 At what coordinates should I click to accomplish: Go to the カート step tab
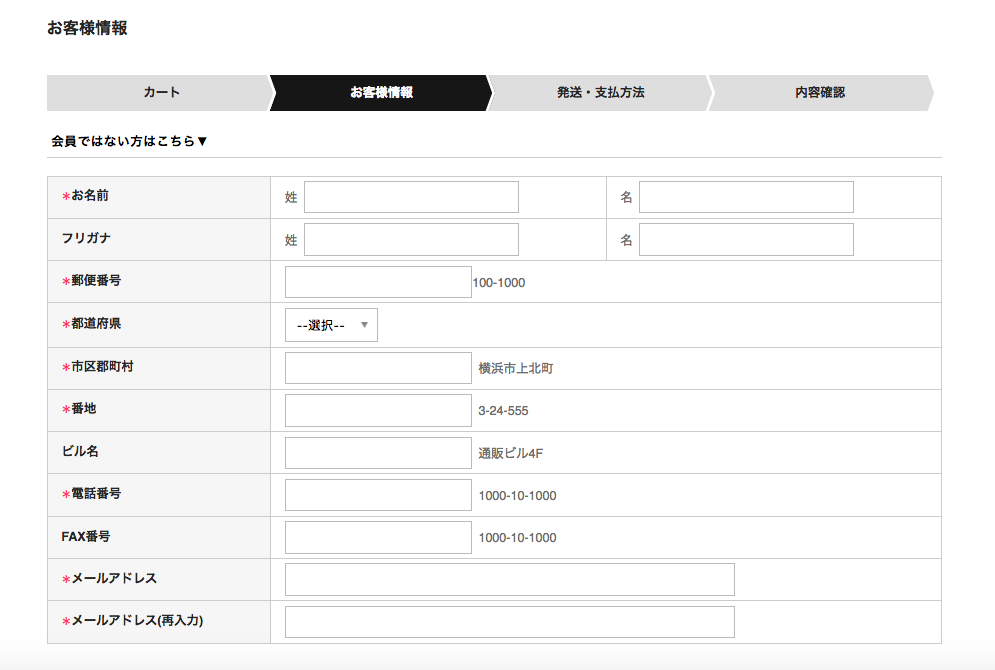161,93
